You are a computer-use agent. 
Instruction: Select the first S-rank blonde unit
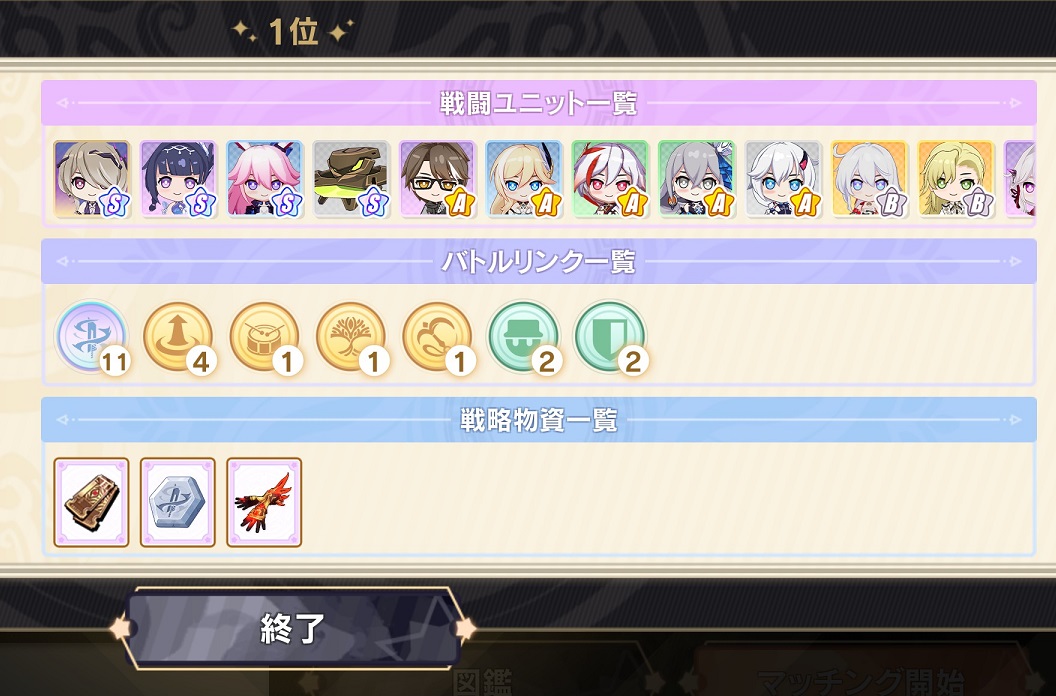coord(92,179)
